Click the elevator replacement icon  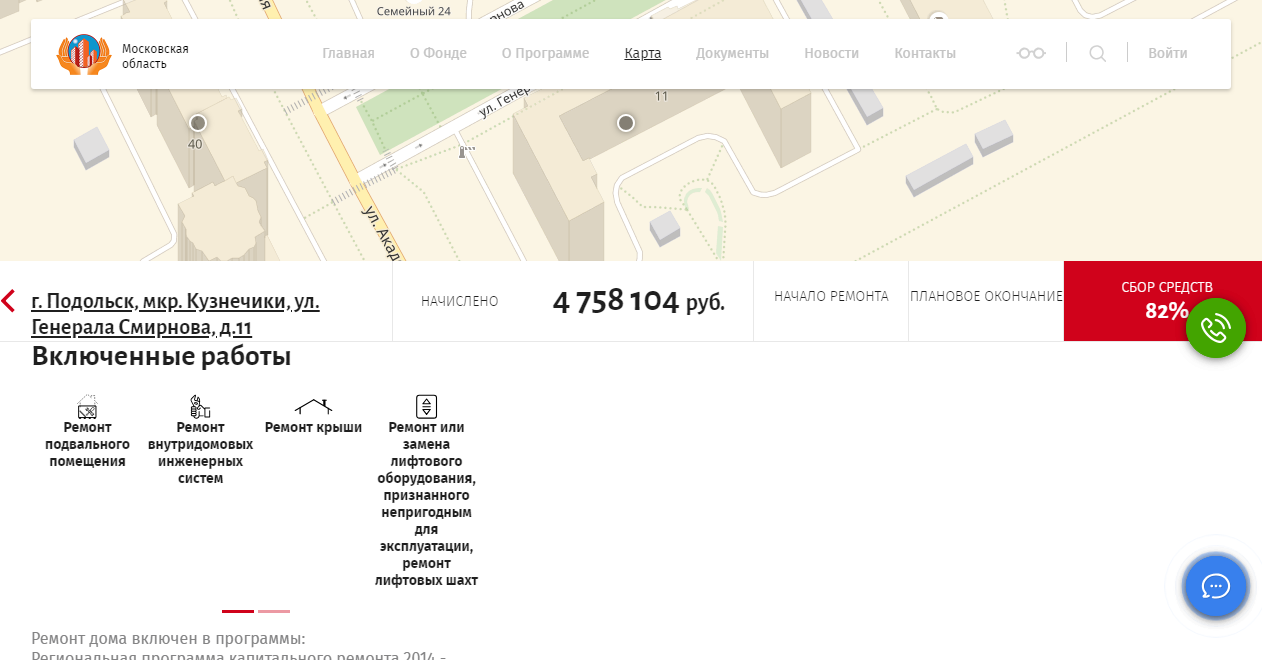(426, 407)
